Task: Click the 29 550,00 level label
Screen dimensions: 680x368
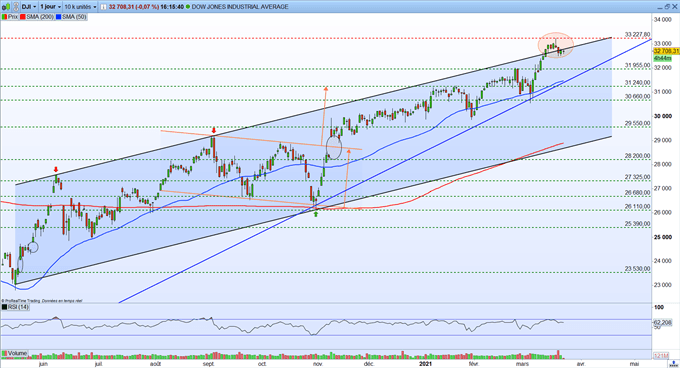Action: tap(637, 124)
